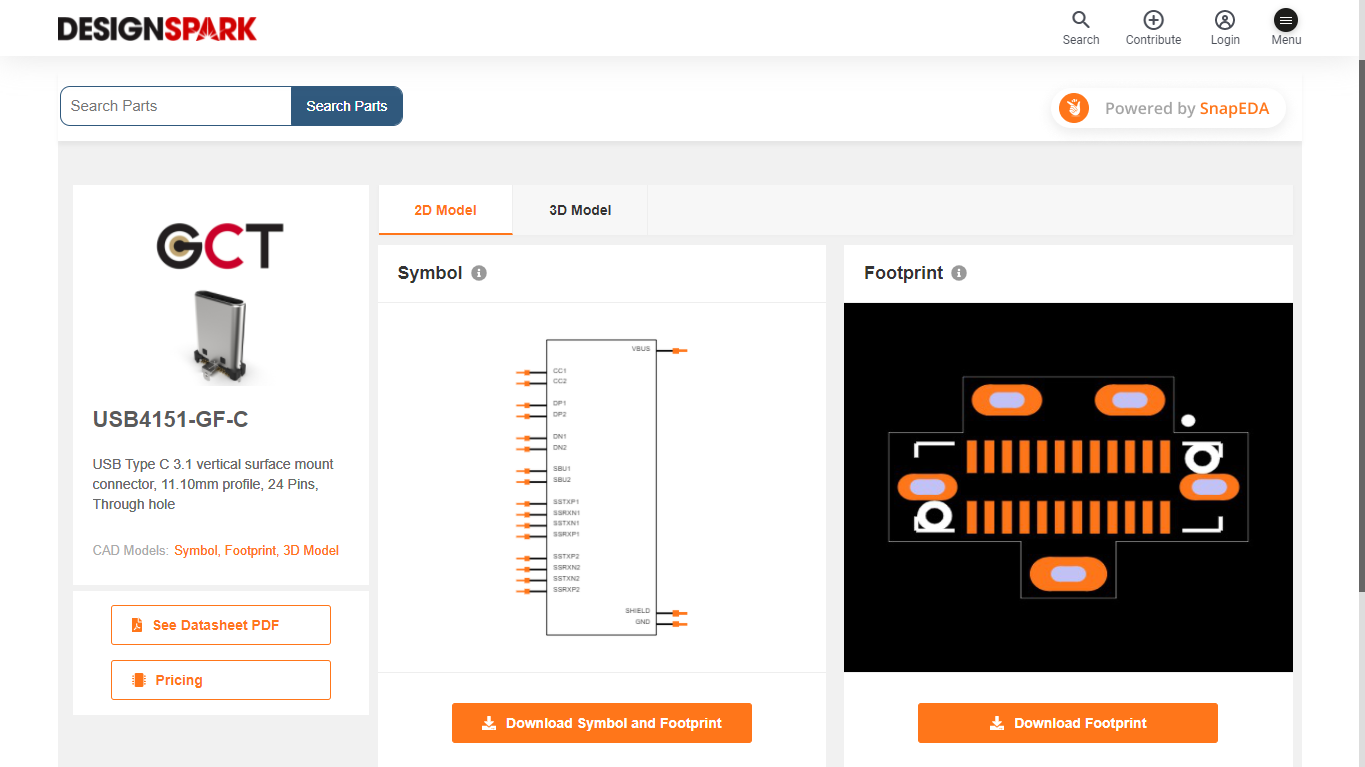Open the Pricing button
The height and width of the screenshot is (767, 1365).
pyautogui.click(x=221, y=680)
